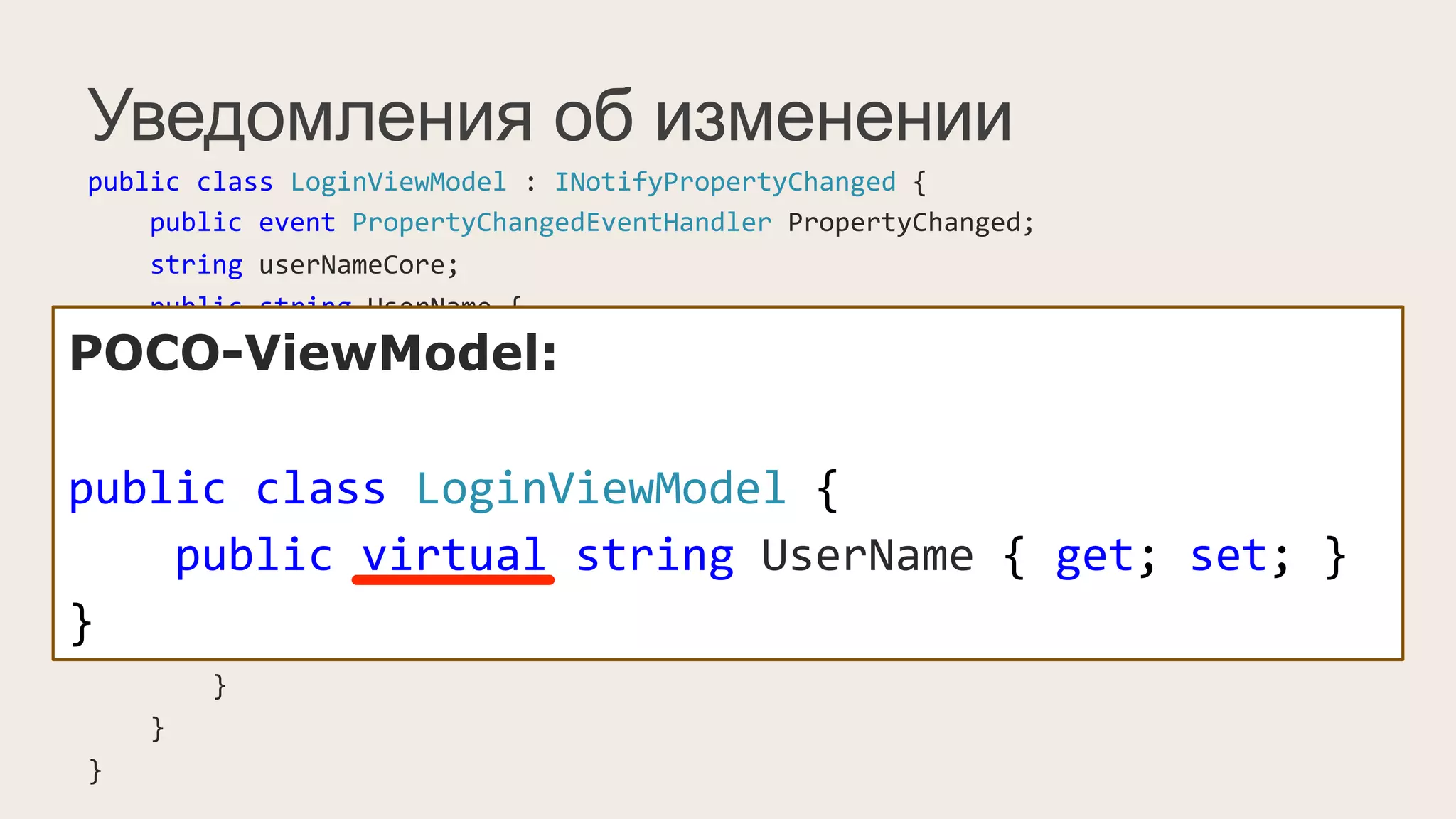1456x819 pixels.
Task: Click the "userNameCore;" field text
Action: click(359, 265)
